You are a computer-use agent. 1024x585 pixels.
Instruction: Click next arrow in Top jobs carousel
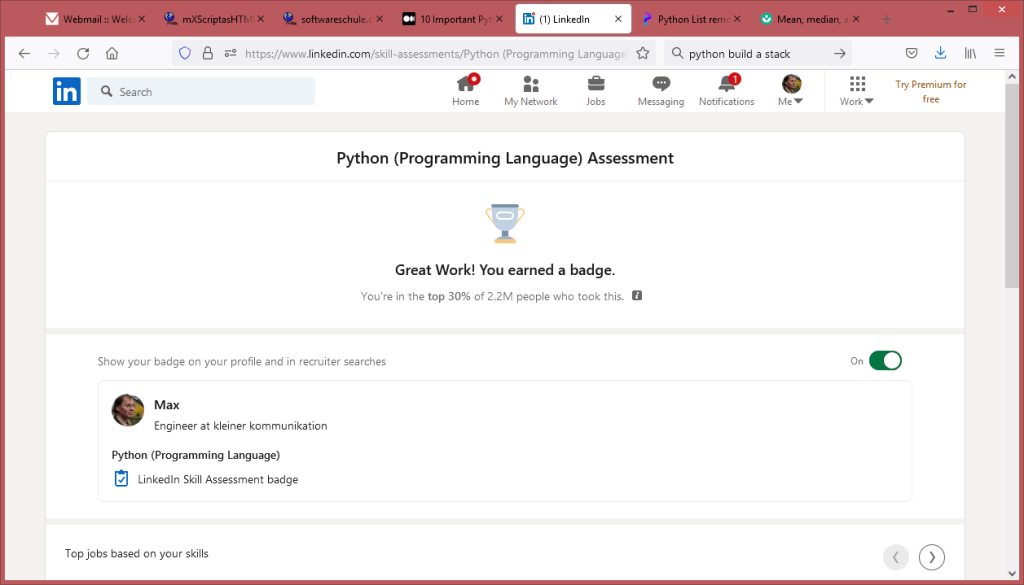(931, 557)
